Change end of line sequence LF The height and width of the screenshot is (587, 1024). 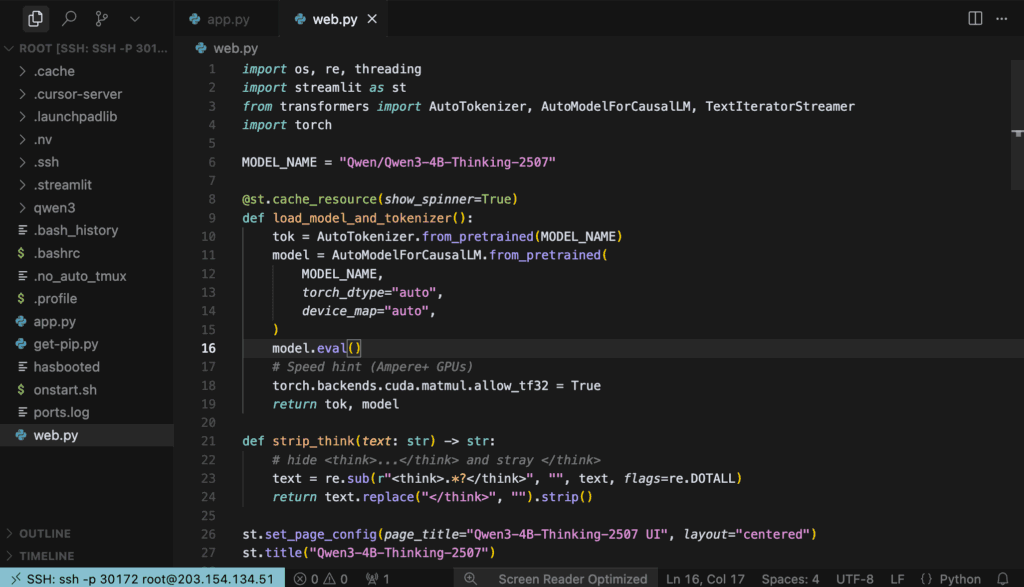(897, 579)
